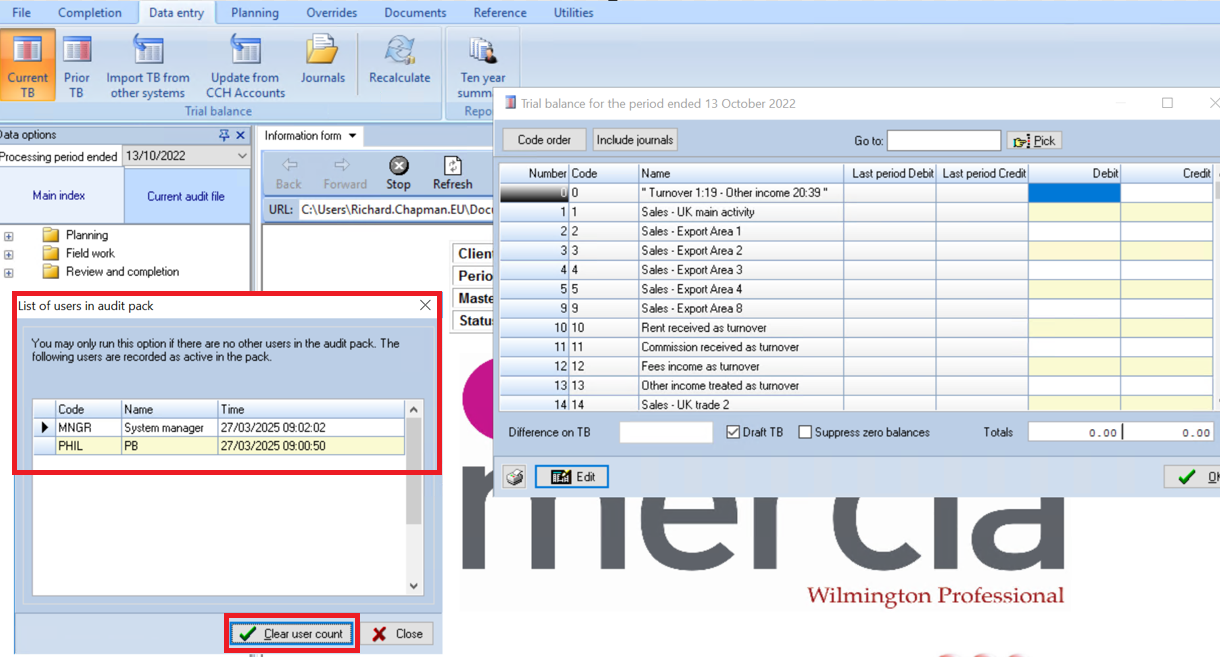
Task: Close the Data options panel
Action: tap(240, 135)
